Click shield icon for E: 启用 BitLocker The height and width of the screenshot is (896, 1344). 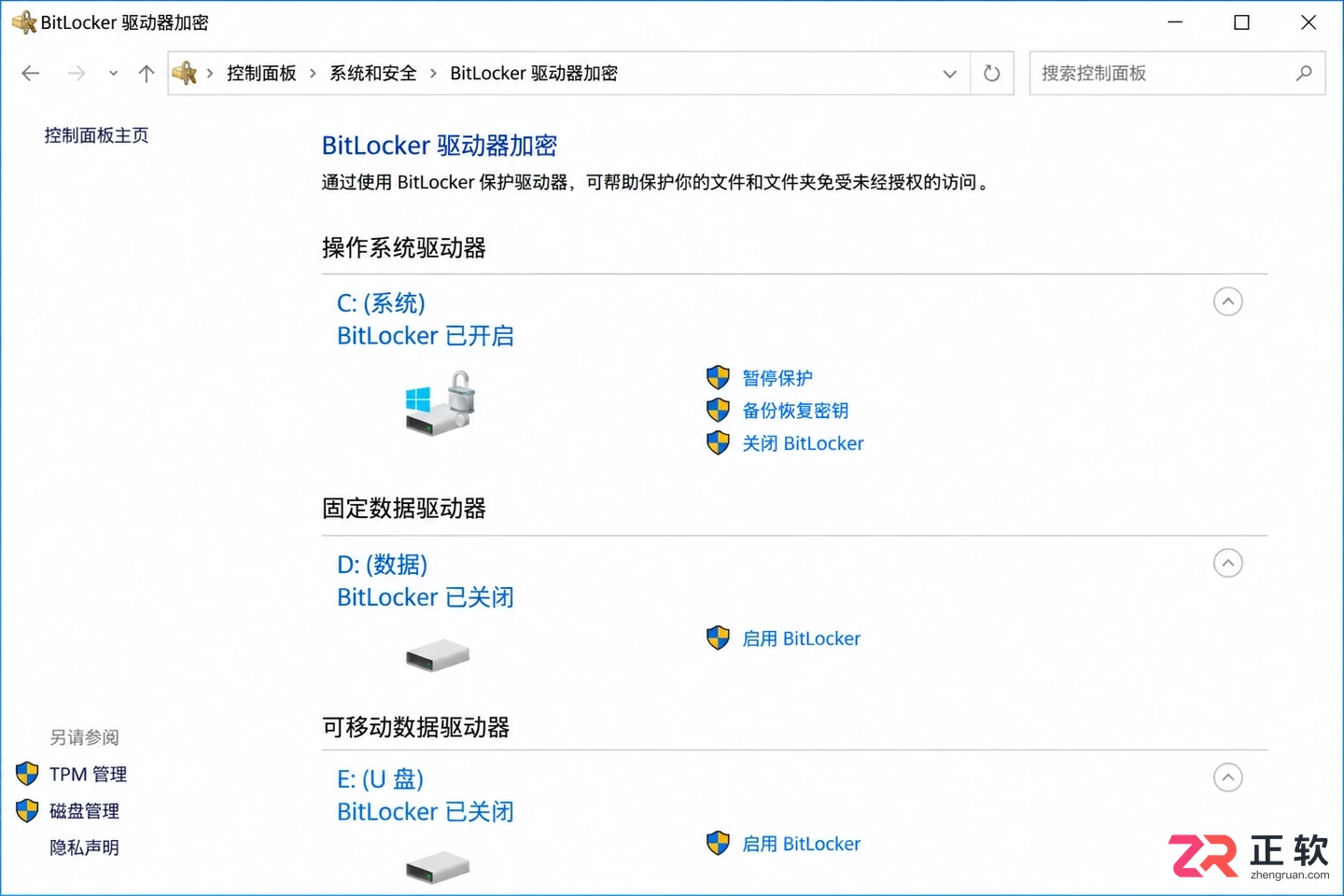718,843
